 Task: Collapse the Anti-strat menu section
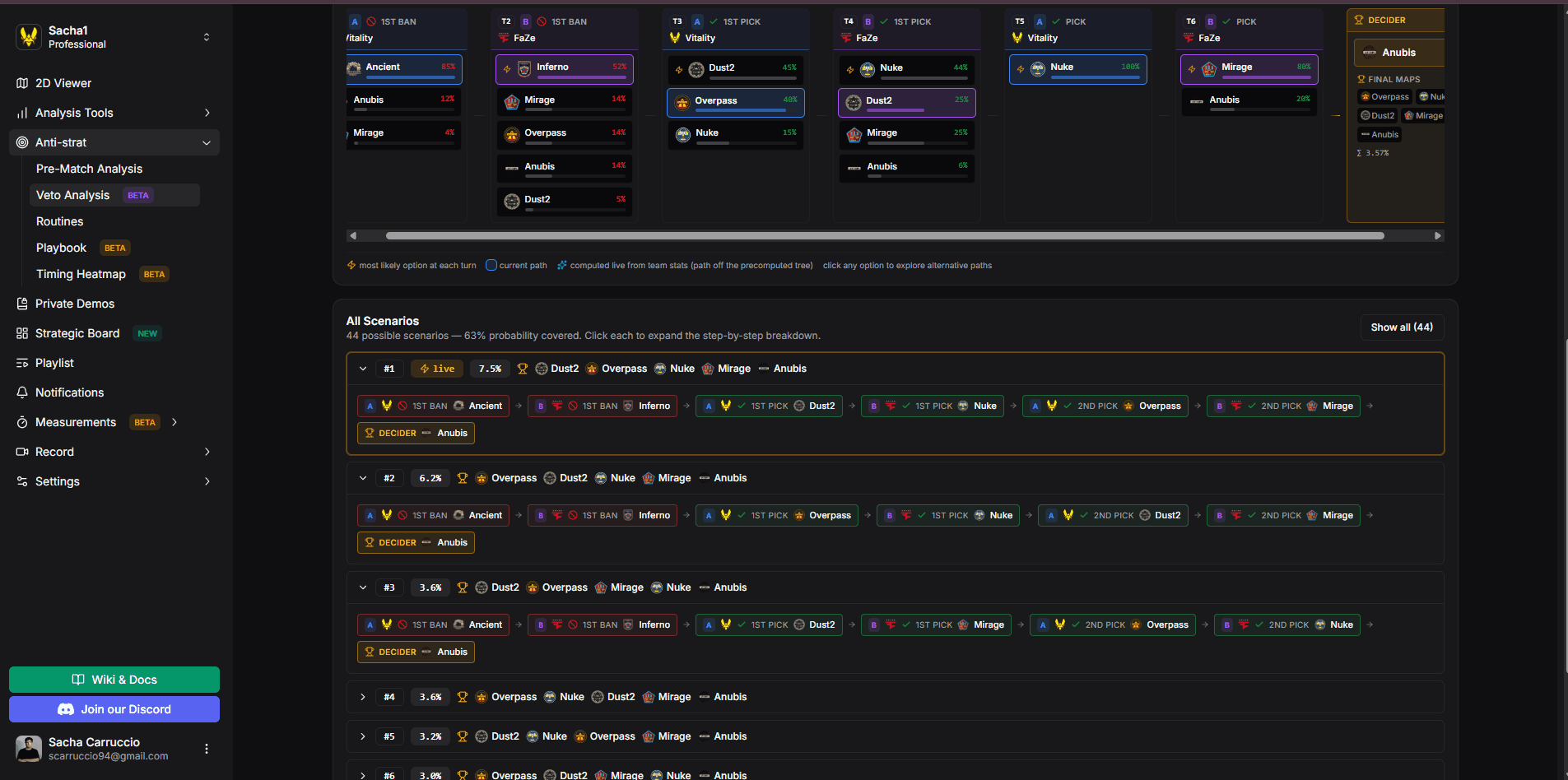point(206,142)
